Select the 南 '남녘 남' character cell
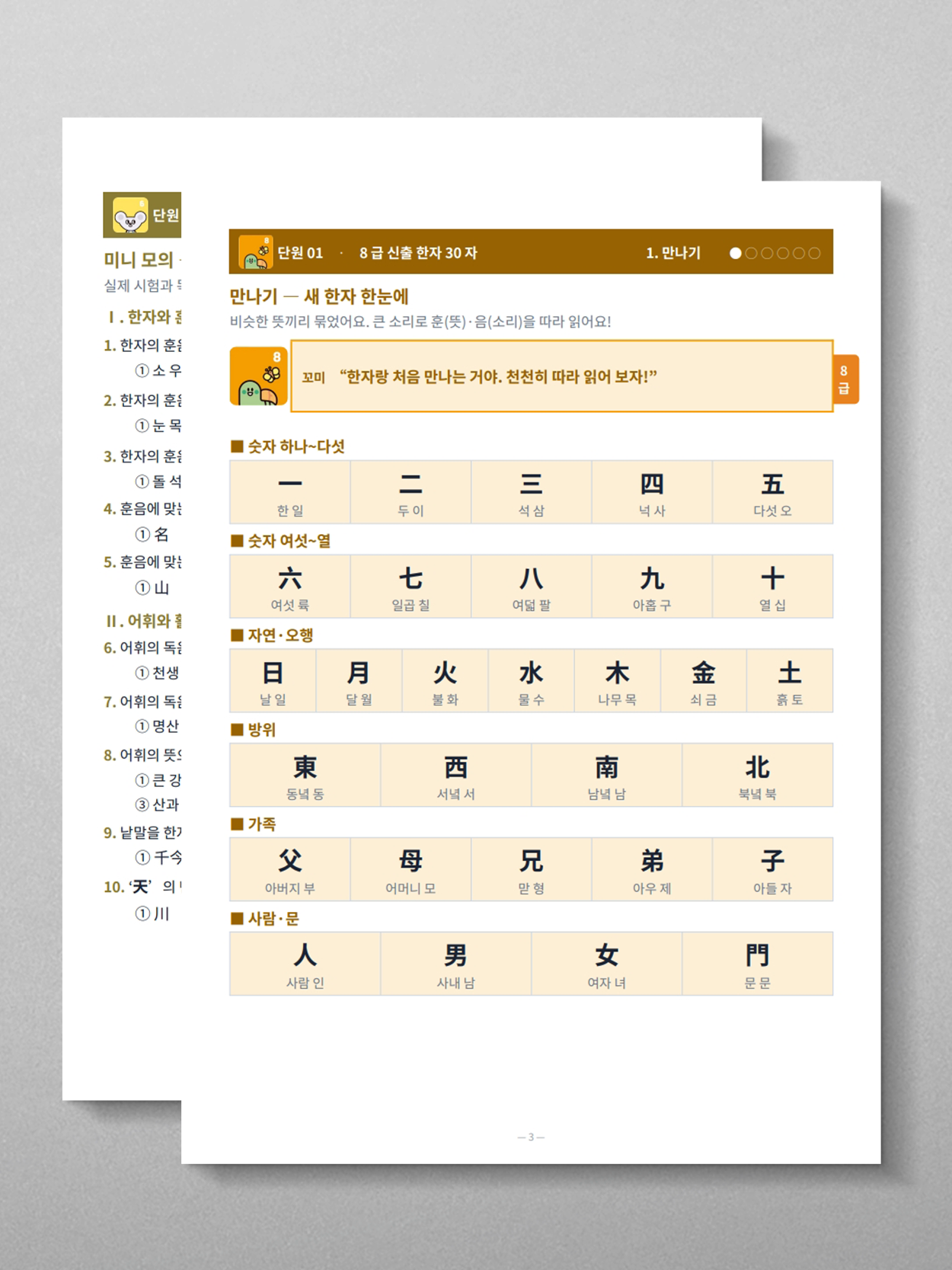The image size is (952, 1270). coord(607,776)
